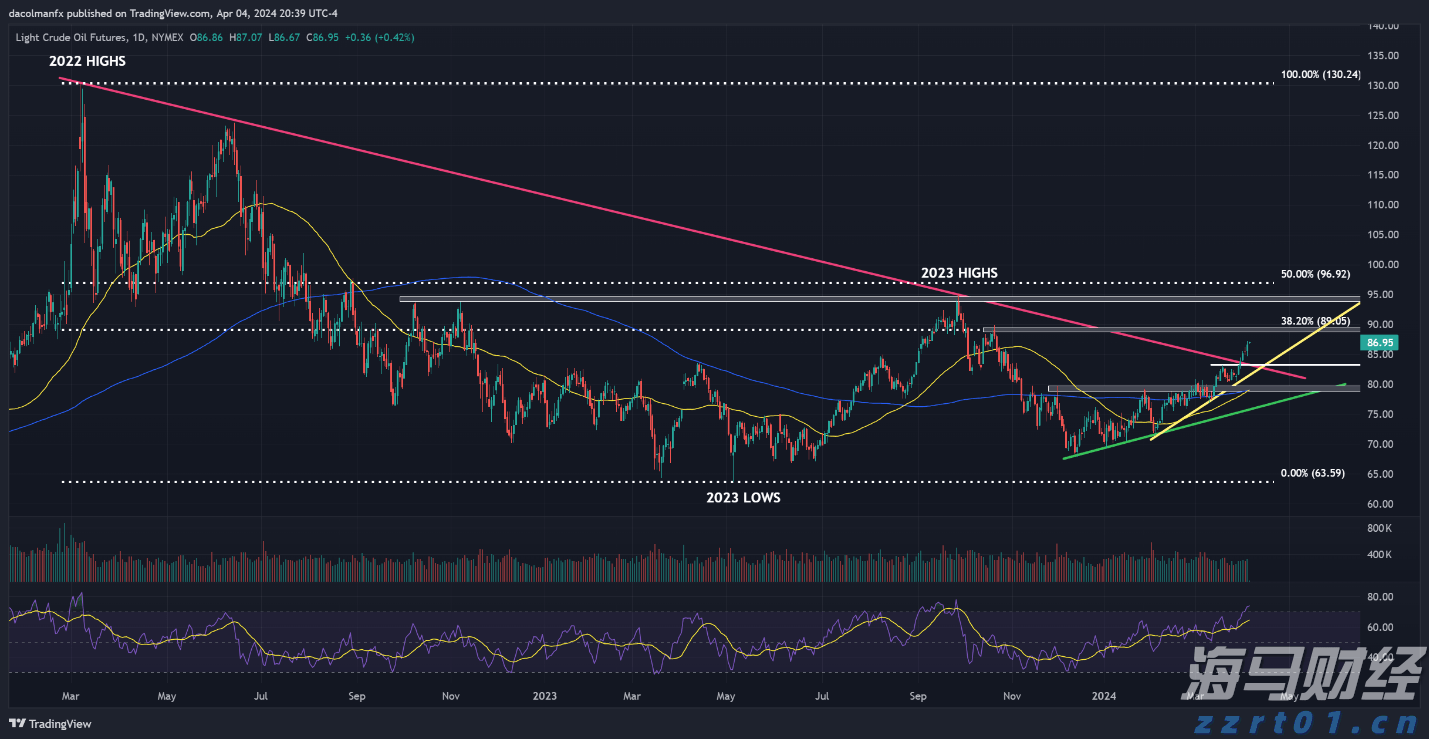
Task: Select the 0.00% (63.59) Fibonacci label
Action: click(1318, 473)
